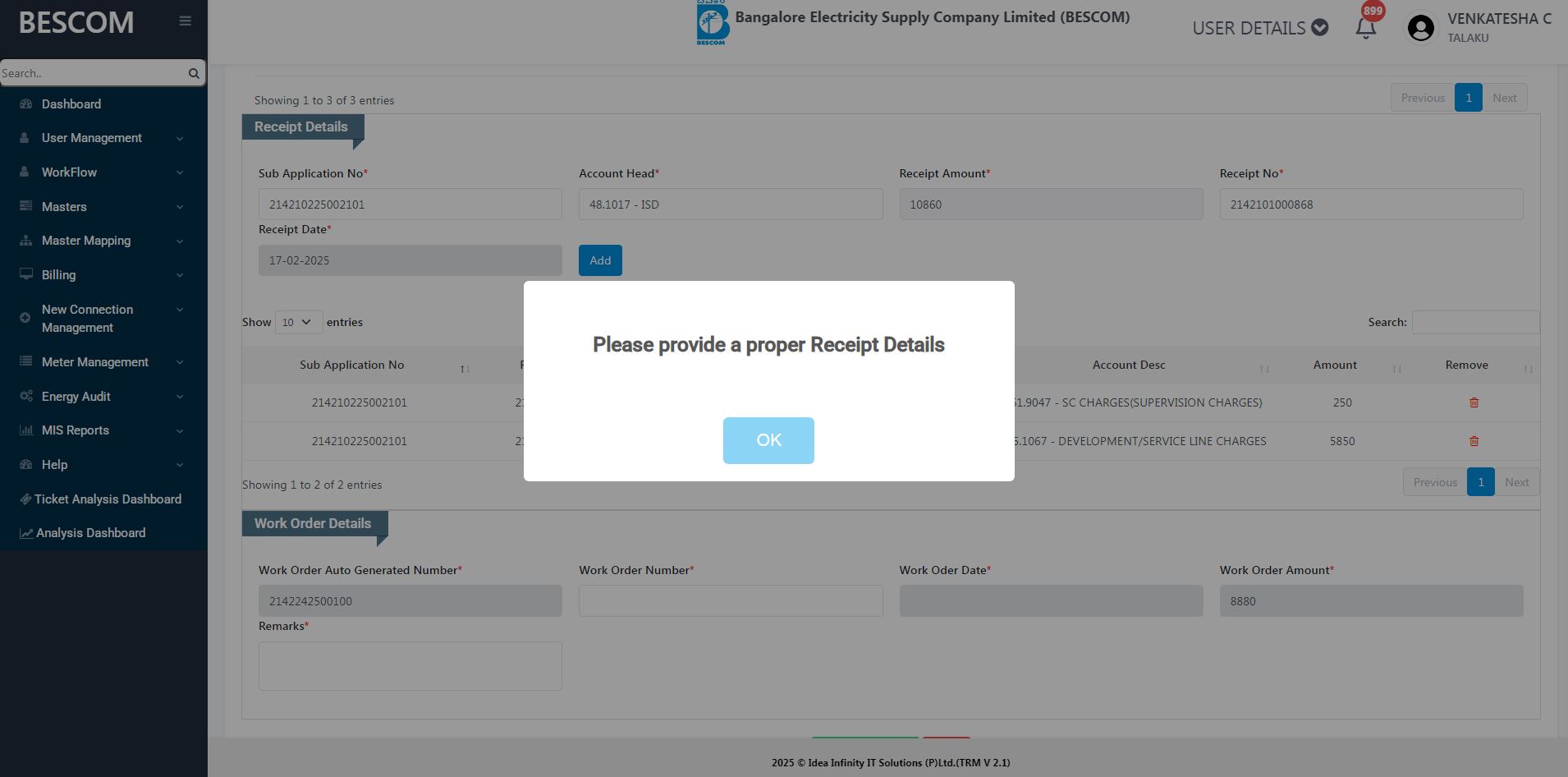The image size is (1568, 777).
Task: Click the sidebar search magnifier icon
Action: pyautogui.click(x=194, y=73)
